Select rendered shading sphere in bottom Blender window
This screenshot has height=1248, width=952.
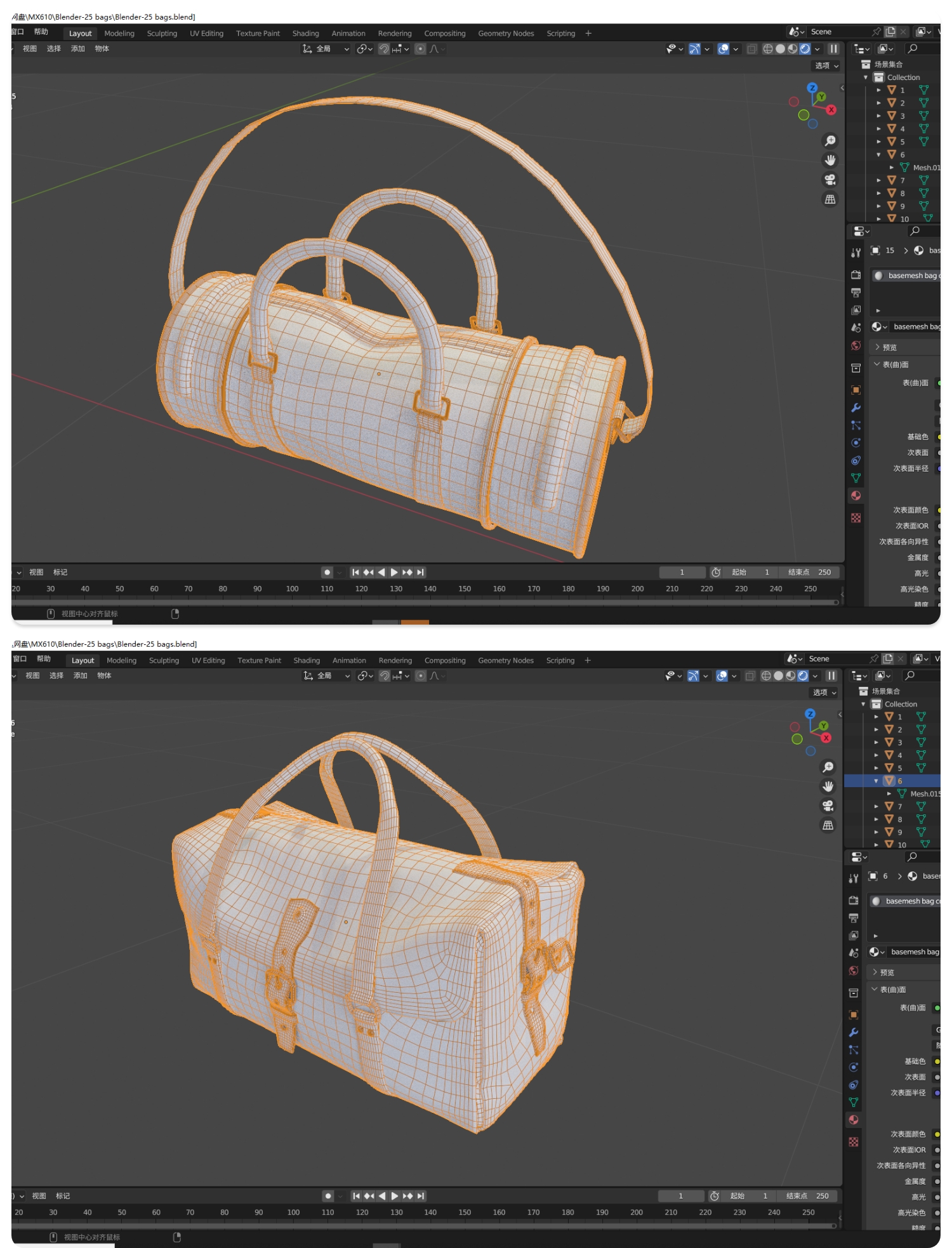point(803,676)
